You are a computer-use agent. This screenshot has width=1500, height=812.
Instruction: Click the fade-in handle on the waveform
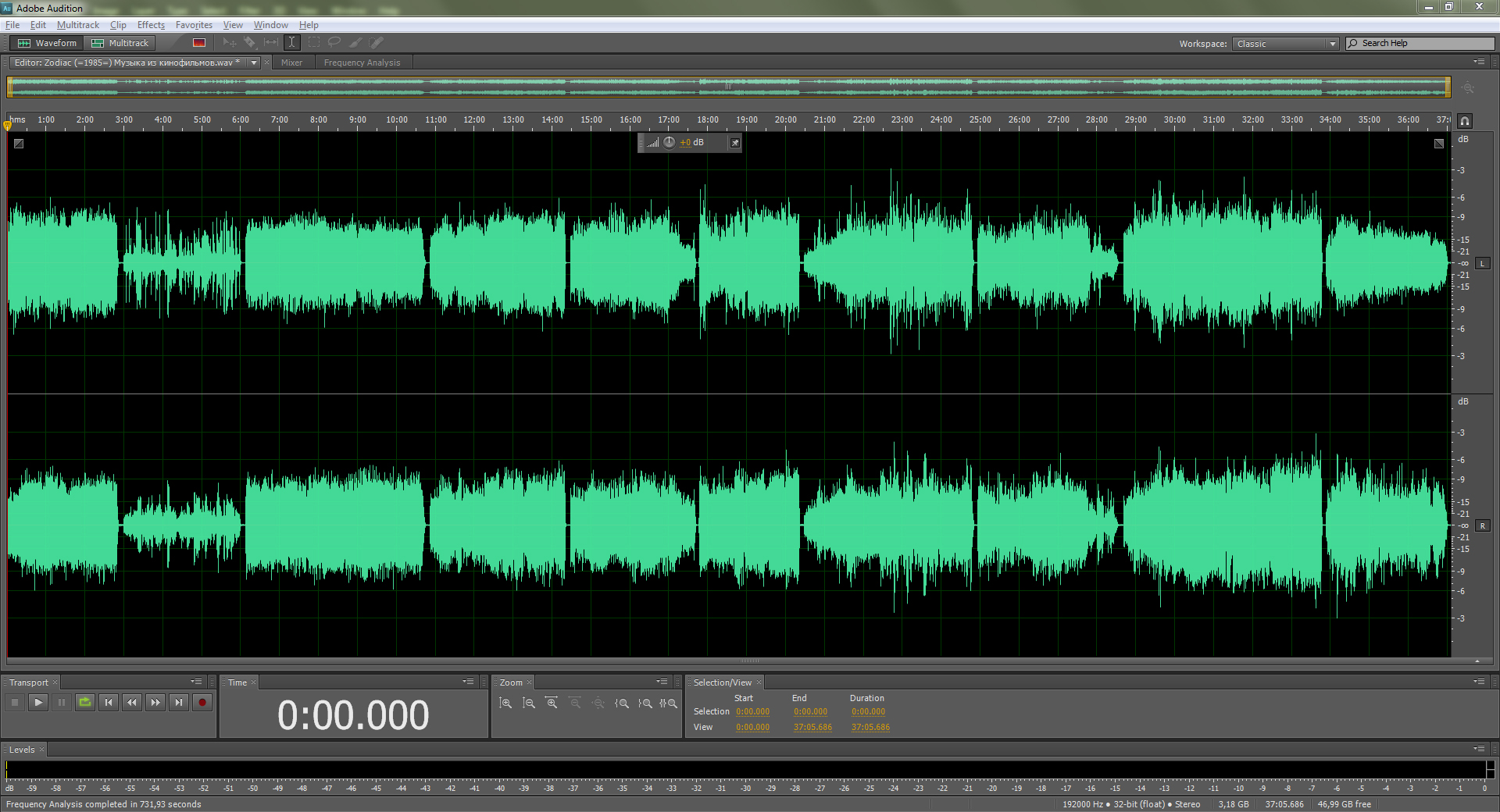pyautogui.click(x=19, y=144)
